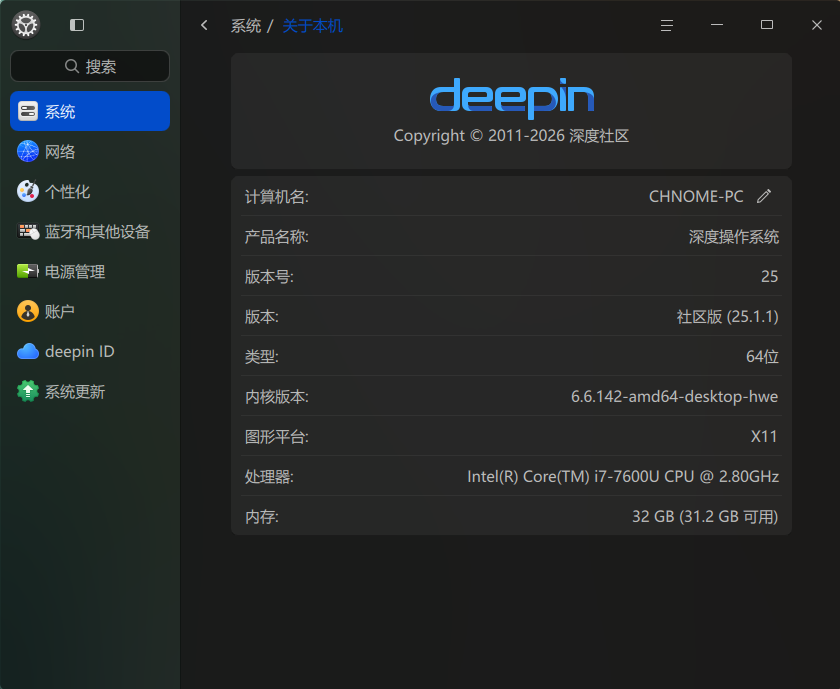
Task: Toggle the sidebar collapse icon
Action: [x=77, y=25]
